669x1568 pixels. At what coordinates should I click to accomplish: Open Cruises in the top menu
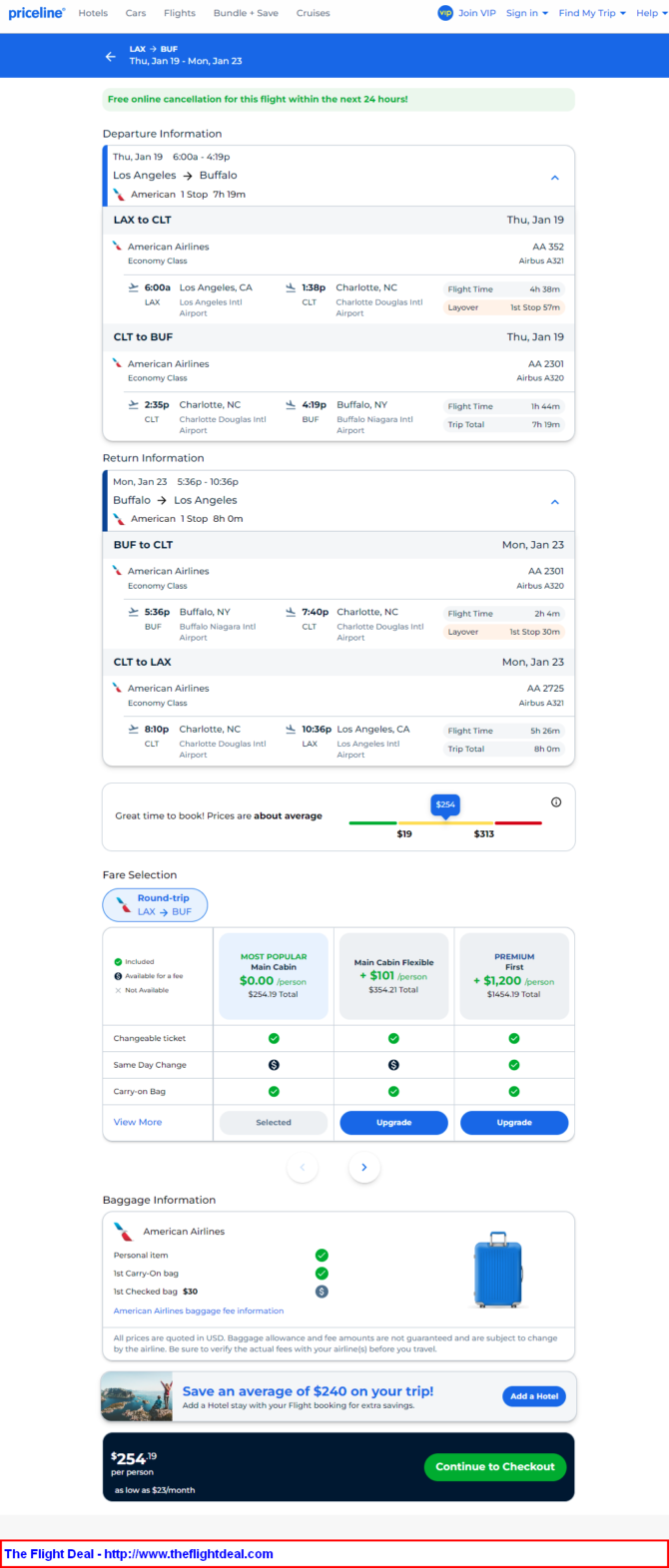(x=314, y=13)
